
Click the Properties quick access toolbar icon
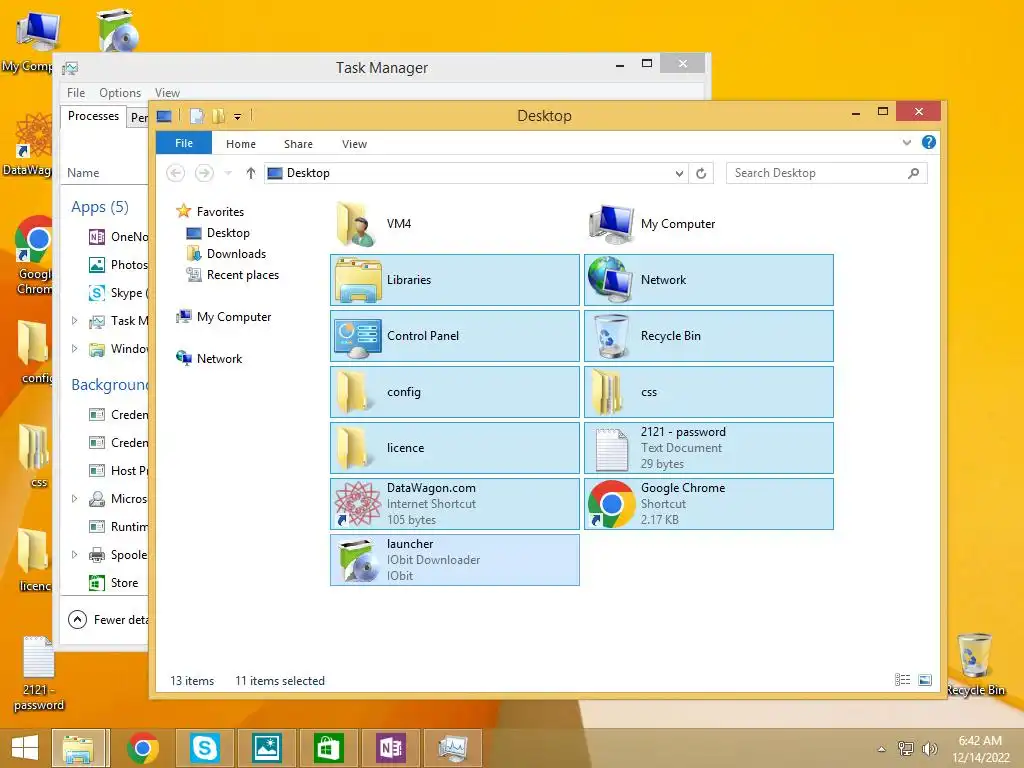197,116
